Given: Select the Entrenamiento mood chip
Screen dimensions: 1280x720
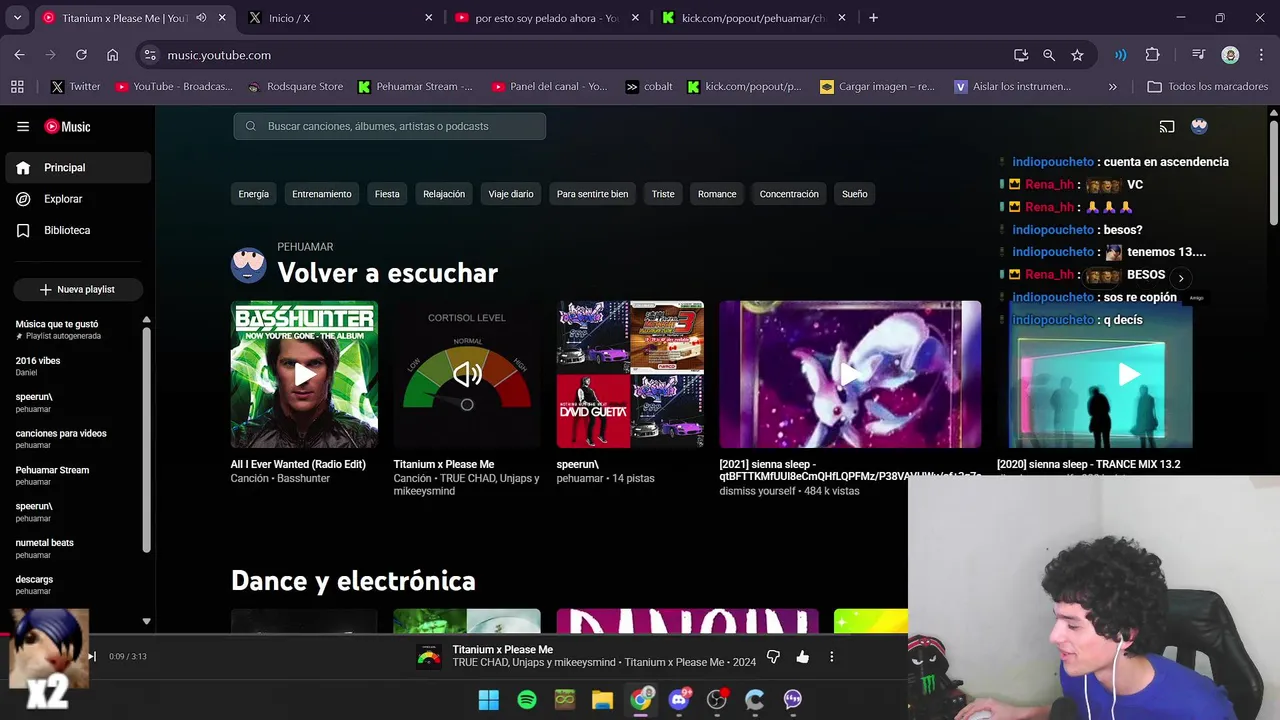Looking at the screenshot, I should pos(322,194).
